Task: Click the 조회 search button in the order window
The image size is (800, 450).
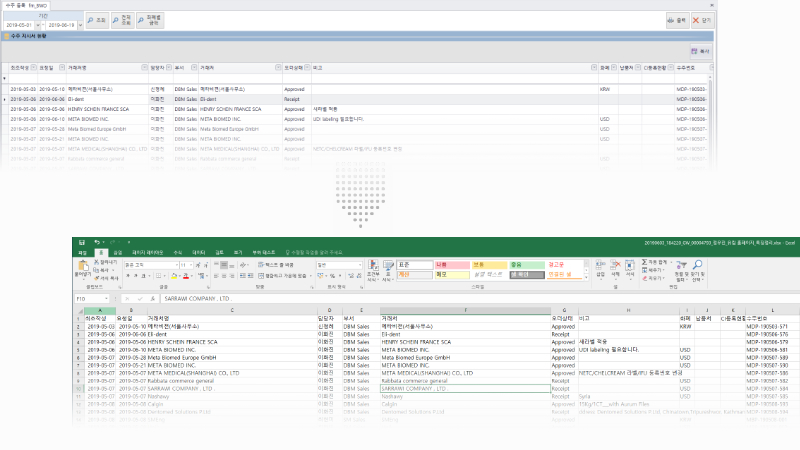Action: click(x=97, y=20)
